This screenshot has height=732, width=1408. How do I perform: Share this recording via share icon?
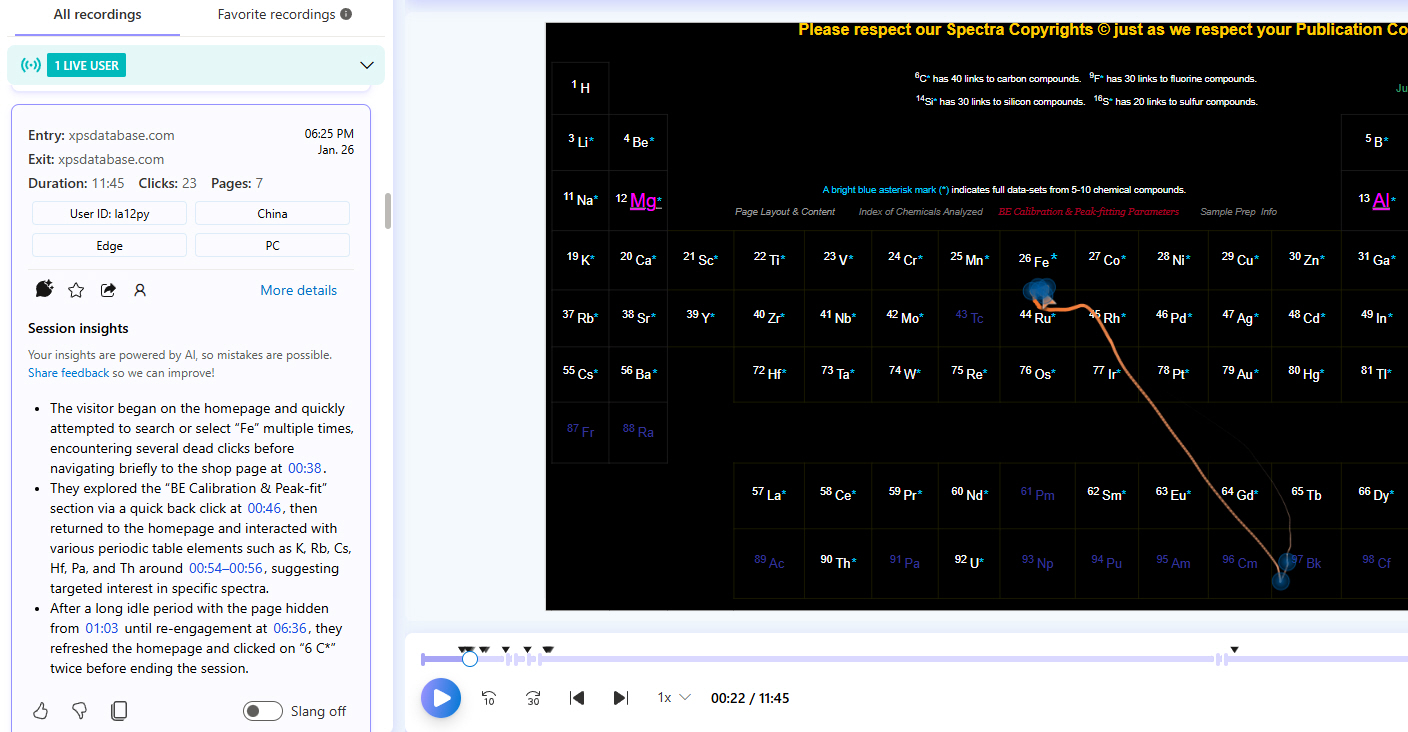(x=108, y=290)
